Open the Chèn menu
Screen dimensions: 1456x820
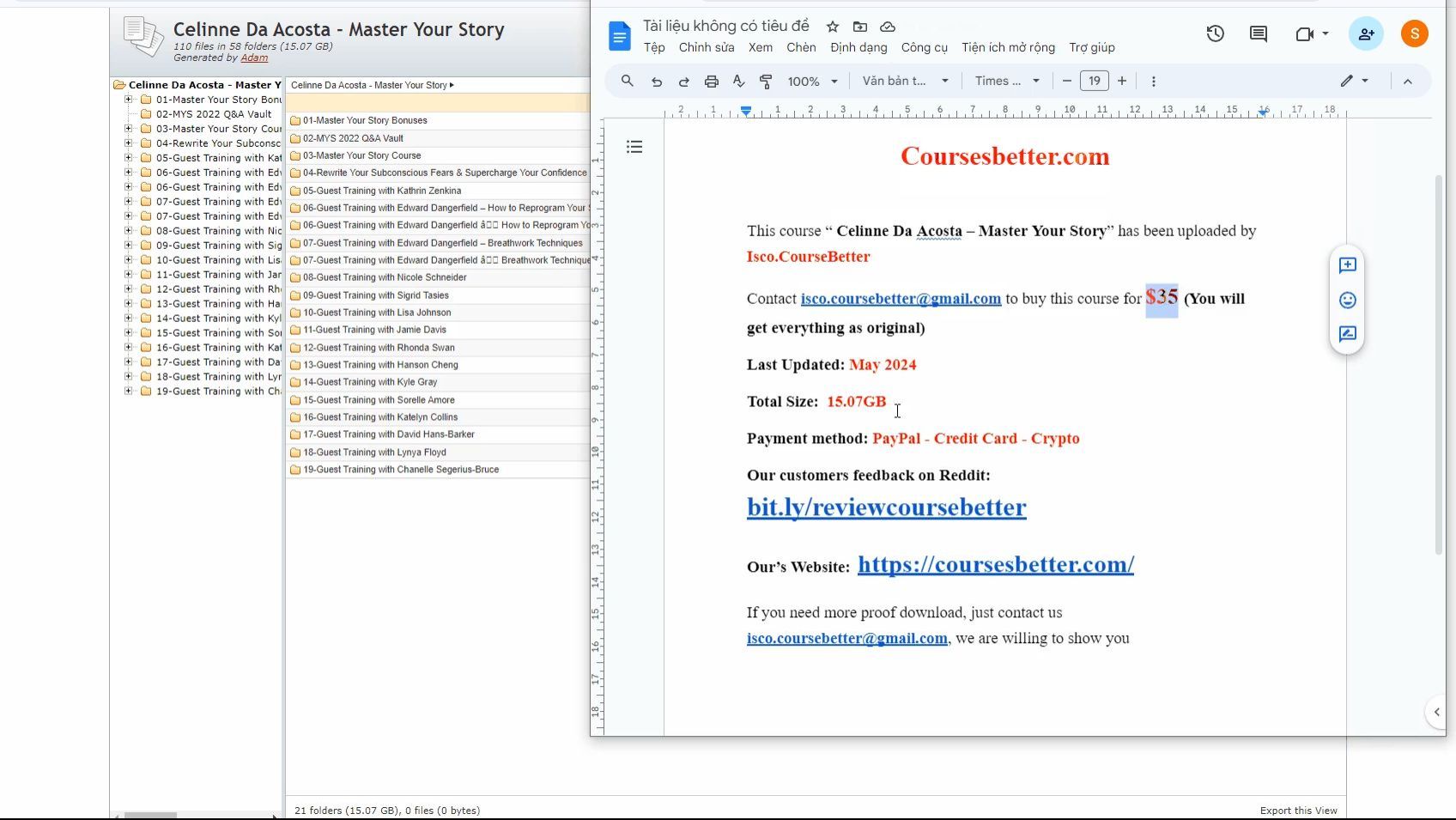(800, 48)
